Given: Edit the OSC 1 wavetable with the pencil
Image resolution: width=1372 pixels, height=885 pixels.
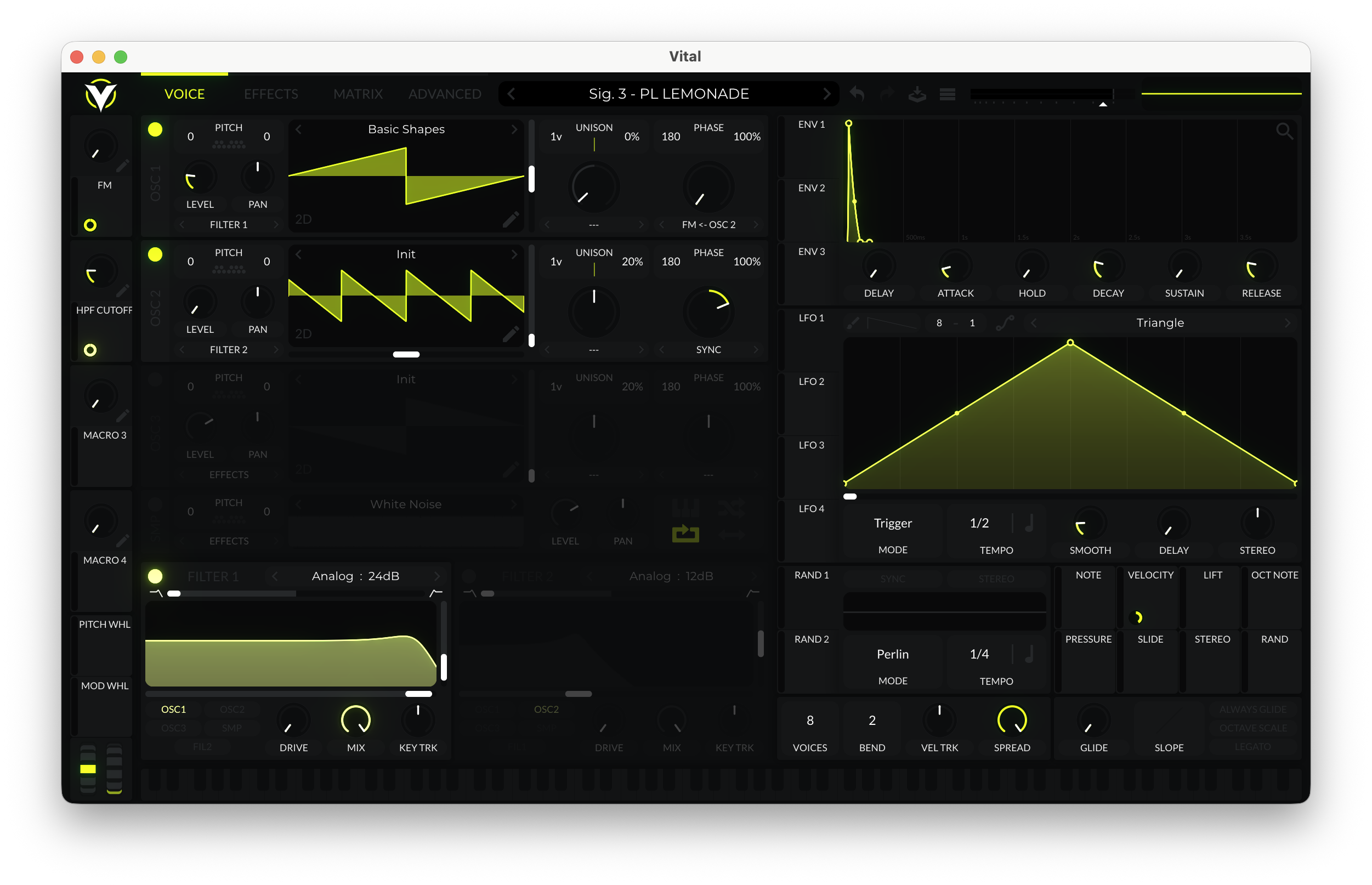Looking at the screenshot, I should pos(511,219).
